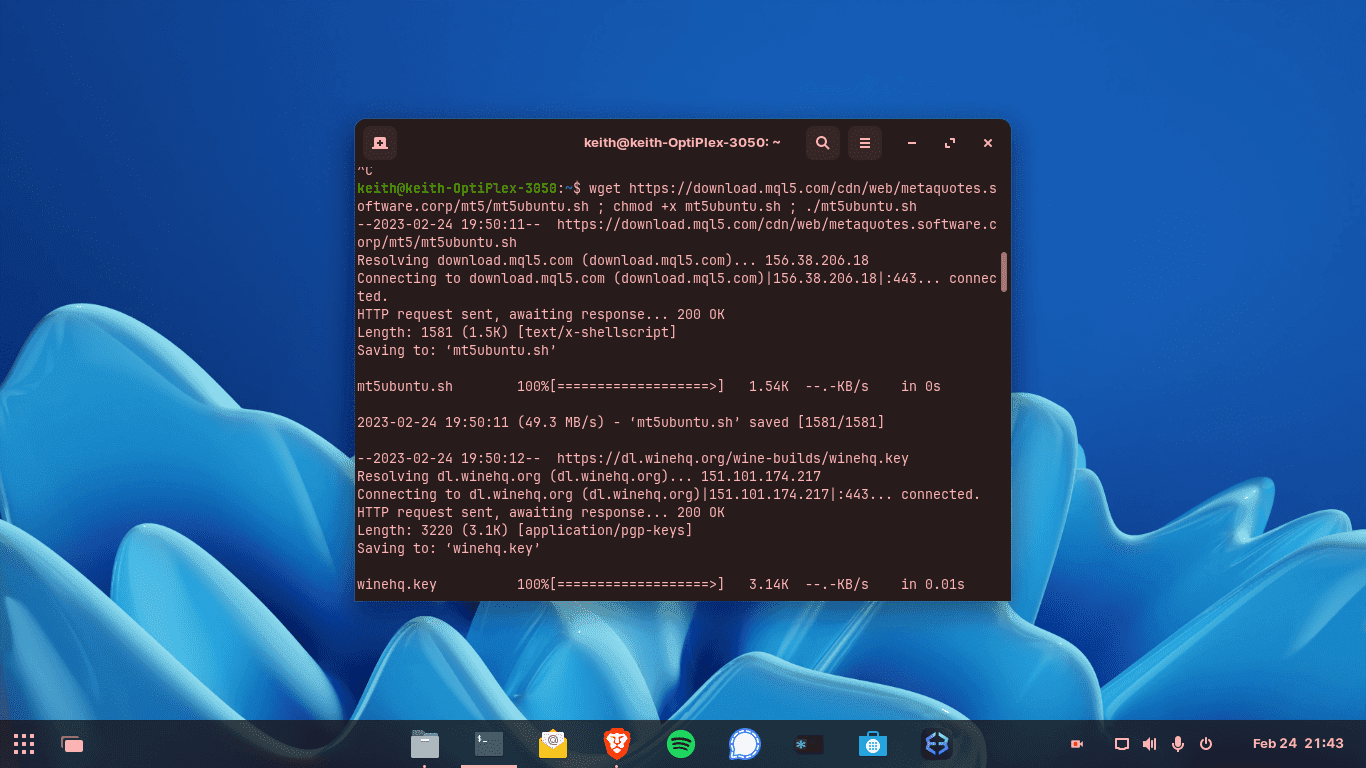Minimize the terminal window
This screenshot has width=1366, height=768.
912,143
